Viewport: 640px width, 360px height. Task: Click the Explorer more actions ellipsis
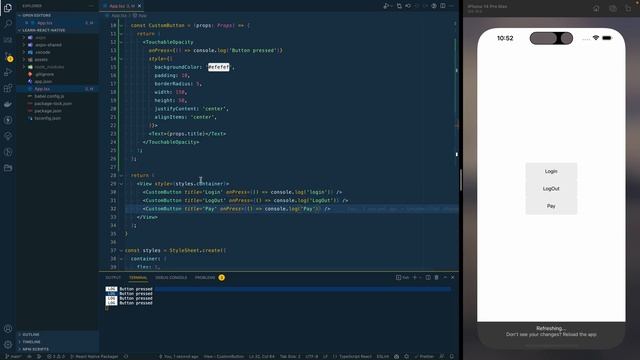click(91, 6)
